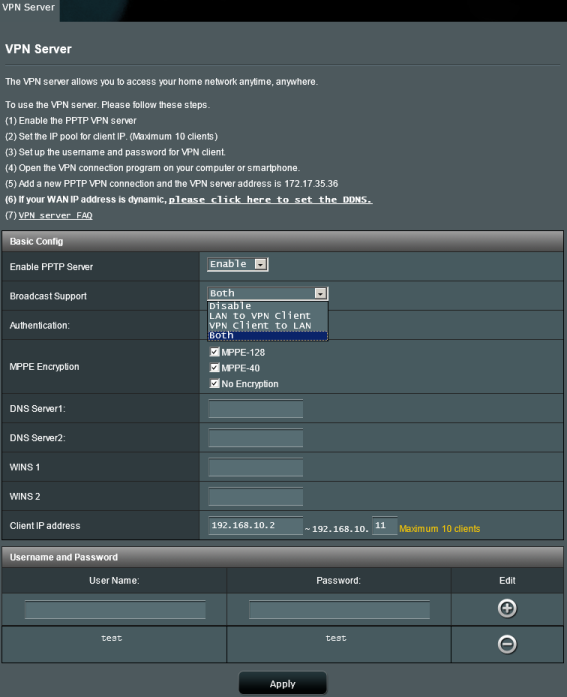Image resolution: width=567 pixels, height=697 pixels.
Task: Click the new User Name input field
Action: (115, 609)
